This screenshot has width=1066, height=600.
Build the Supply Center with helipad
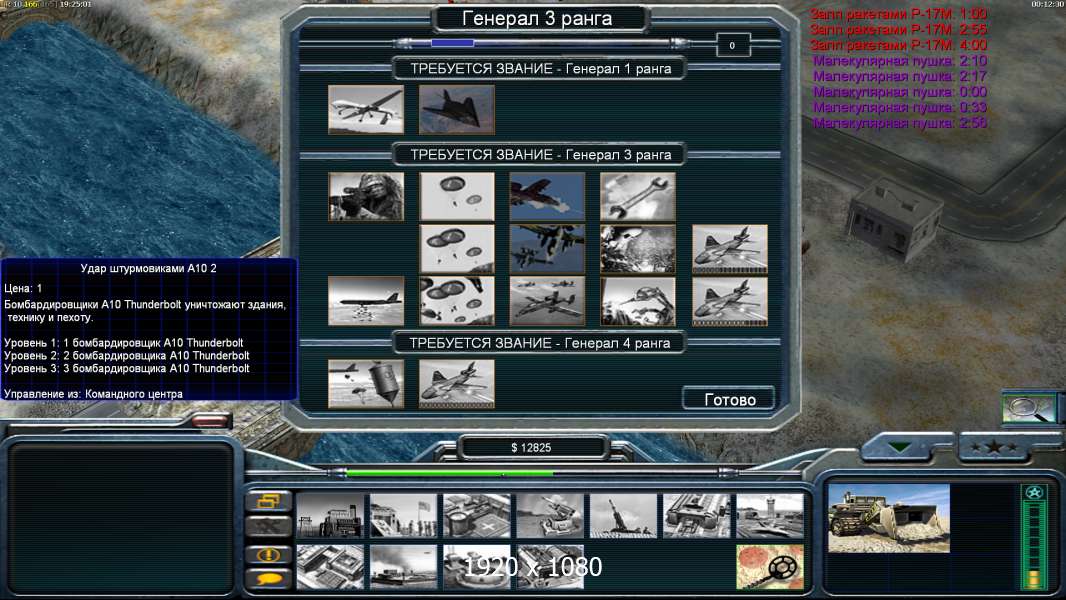click(x=477, y=516)
